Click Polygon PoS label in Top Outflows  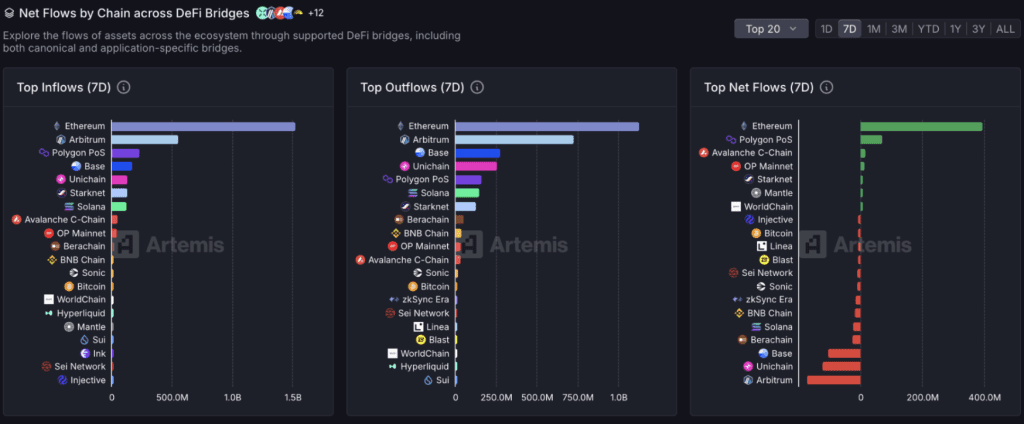click(423, 180)
